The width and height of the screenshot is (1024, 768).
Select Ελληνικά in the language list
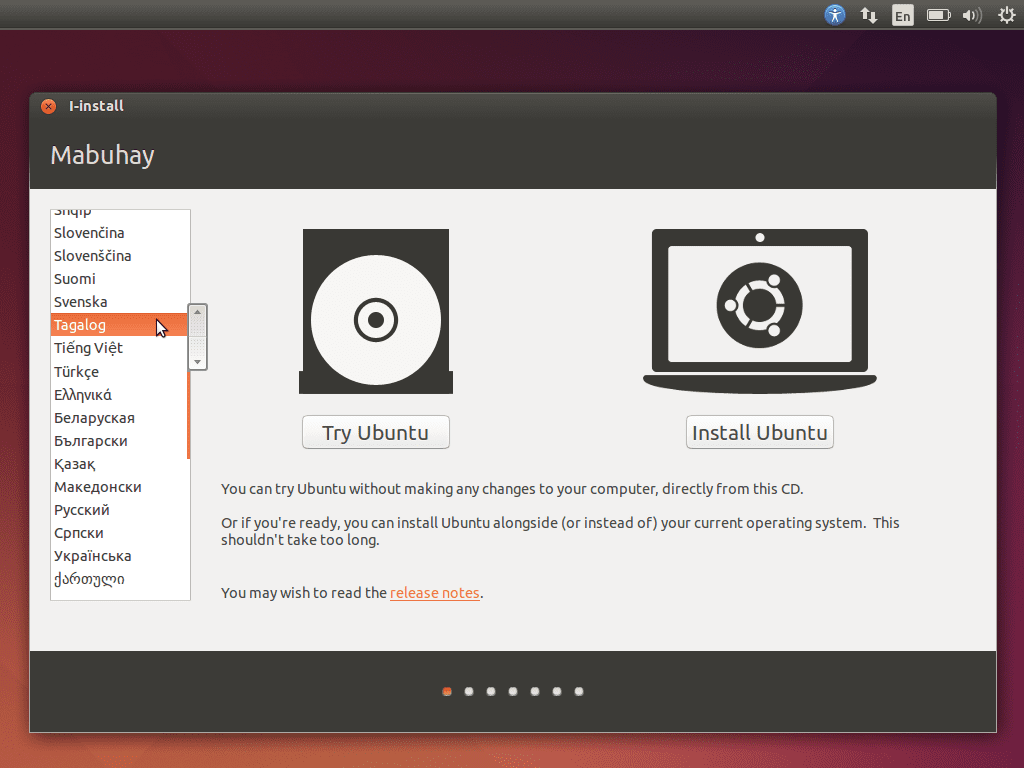(x=119, y=395)
